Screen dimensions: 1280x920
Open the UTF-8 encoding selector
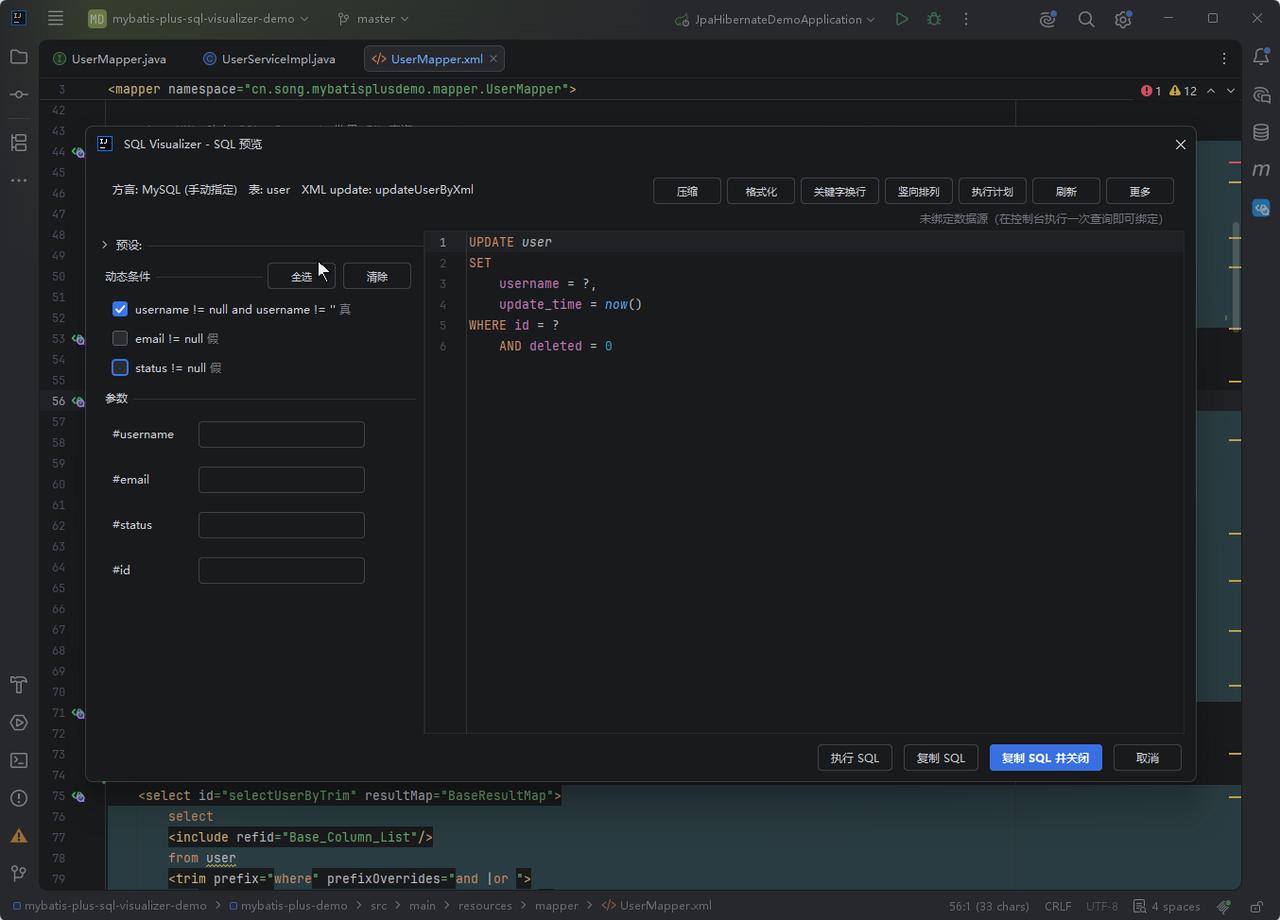(x=1101, y=906)
